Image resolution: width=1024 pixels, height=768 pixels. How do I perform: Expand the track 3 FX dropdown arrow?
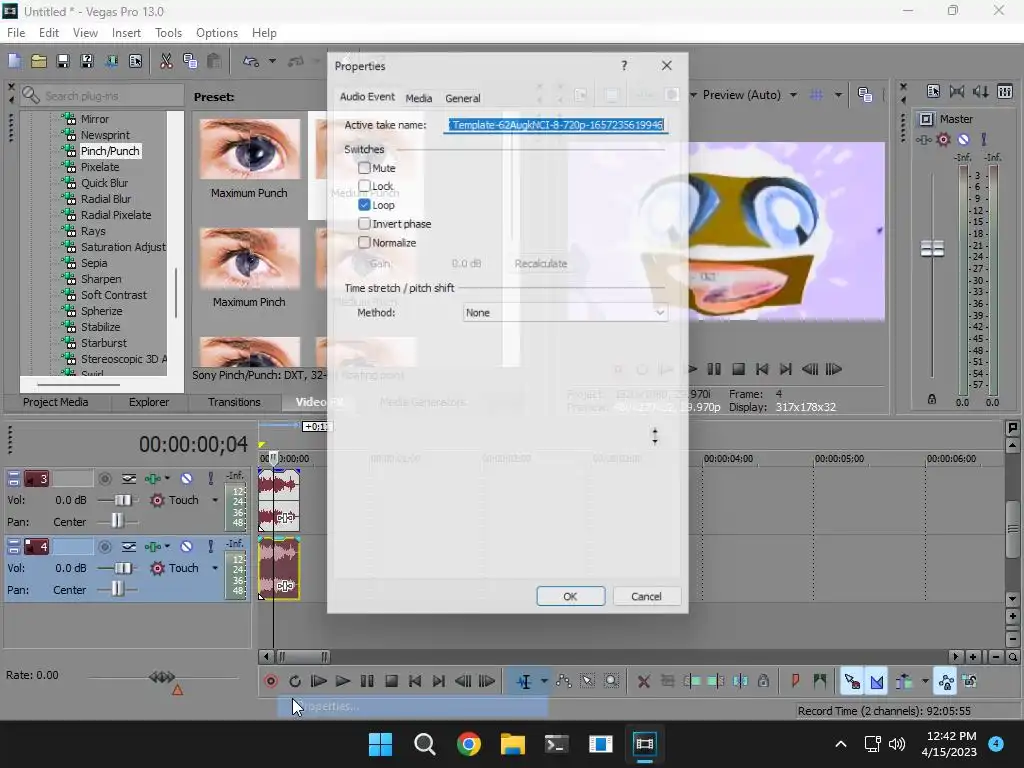pos(167,479)
